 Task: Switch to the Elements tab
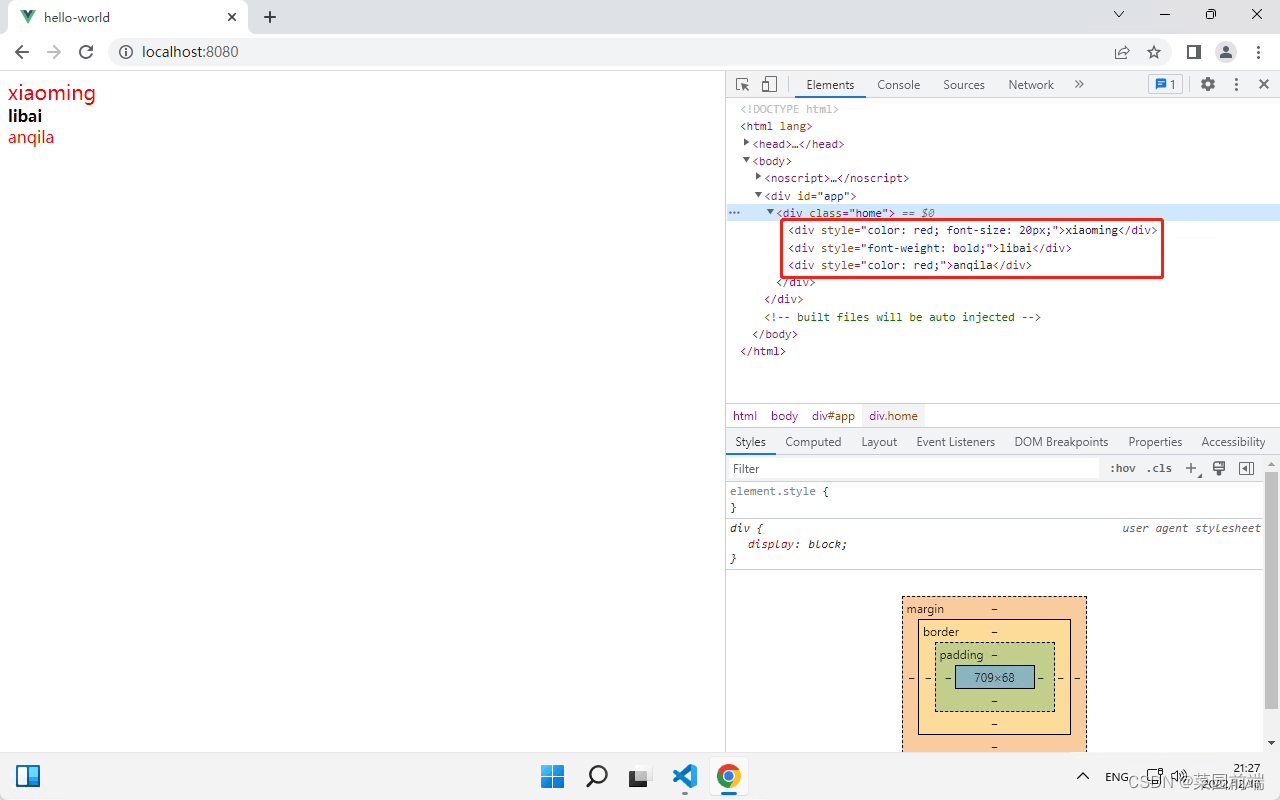(830, 85)
